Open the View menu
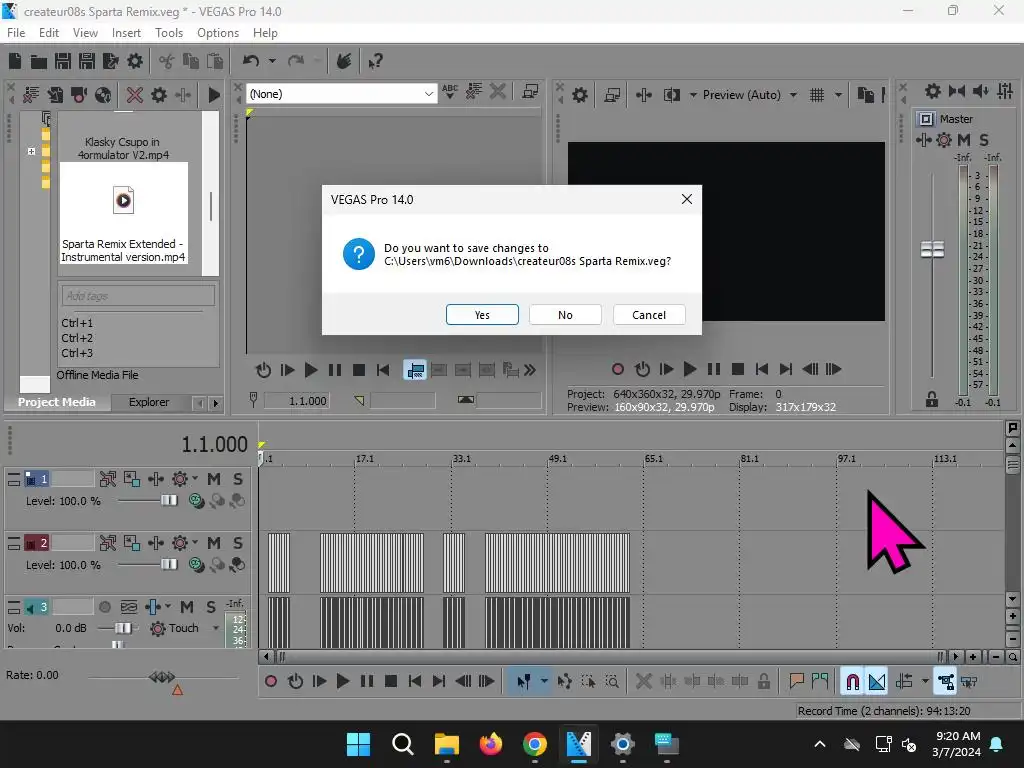 (85, 33)
